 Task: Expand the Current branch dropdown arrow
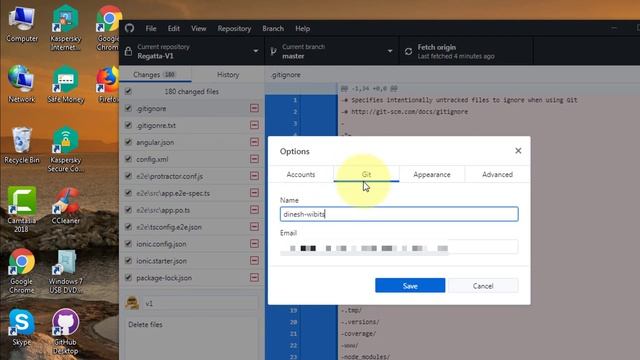pos(390,51)
